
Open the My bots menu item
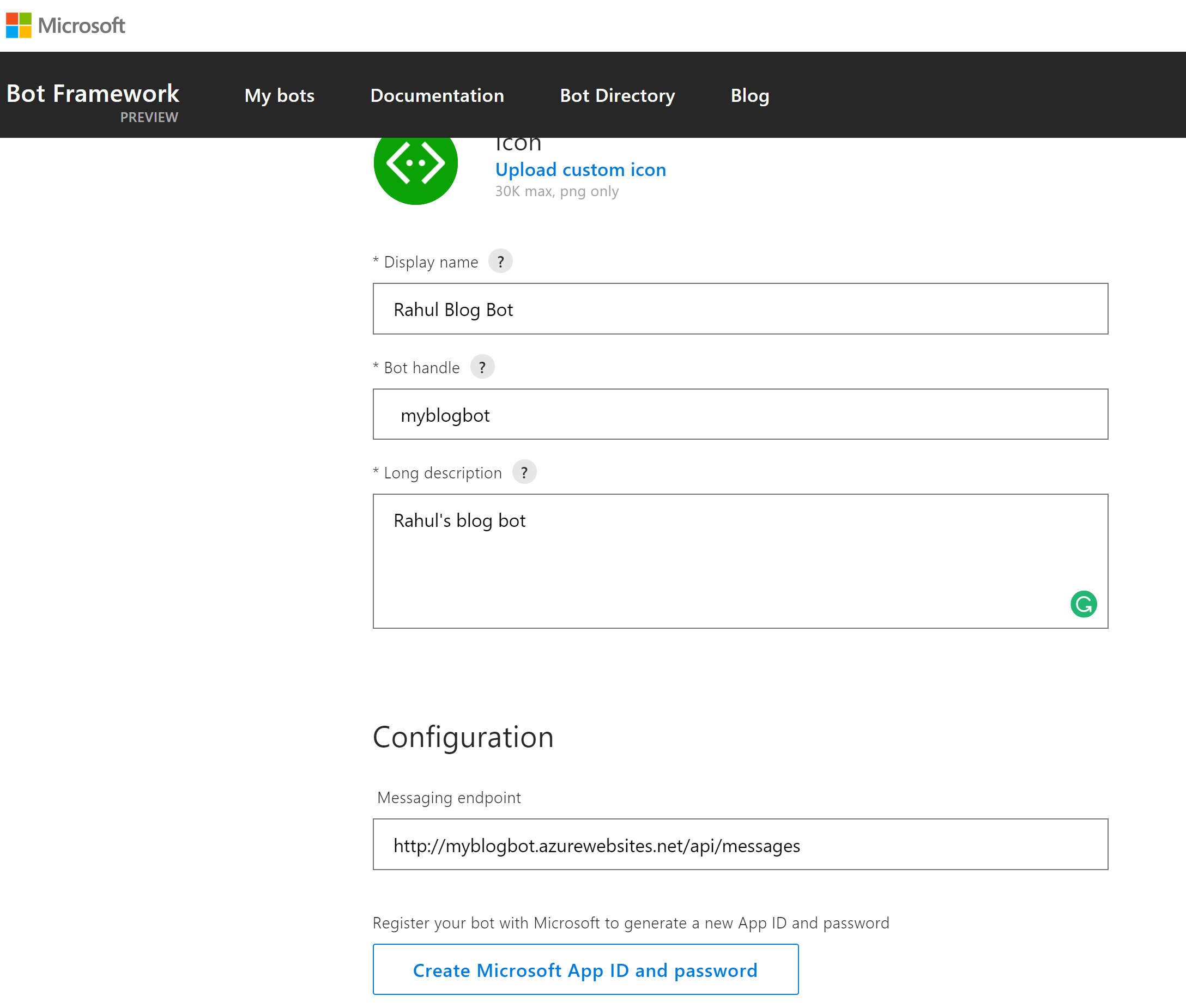(280, 95)
